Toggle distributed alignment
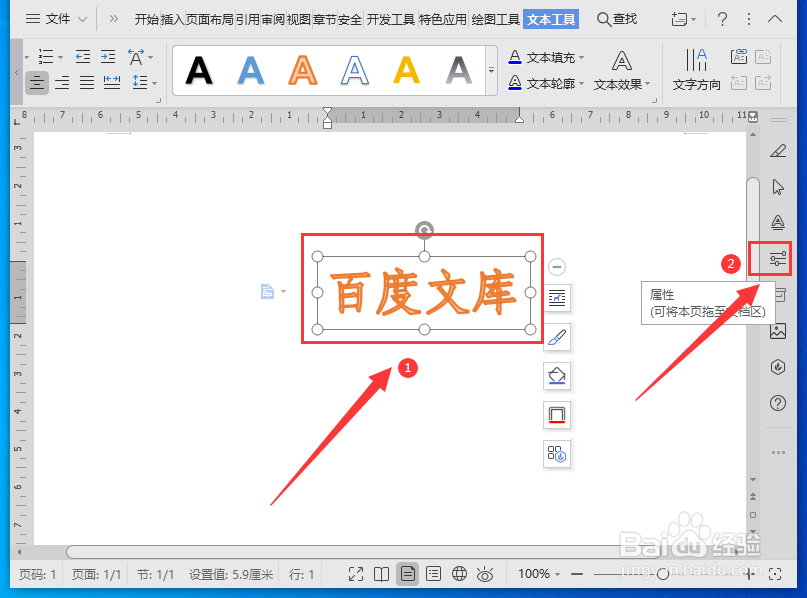 tap(112, 82)
